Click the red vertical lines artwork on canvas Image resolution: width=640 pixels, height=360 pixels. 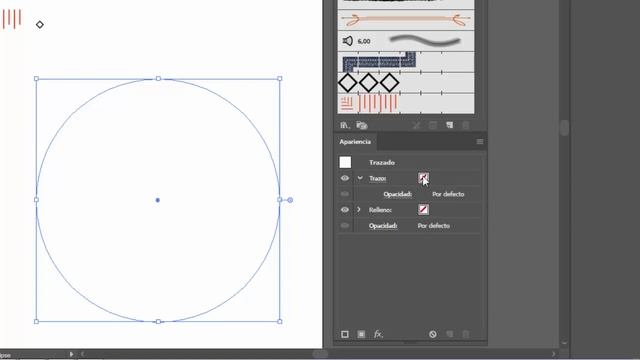pos(12,19)
